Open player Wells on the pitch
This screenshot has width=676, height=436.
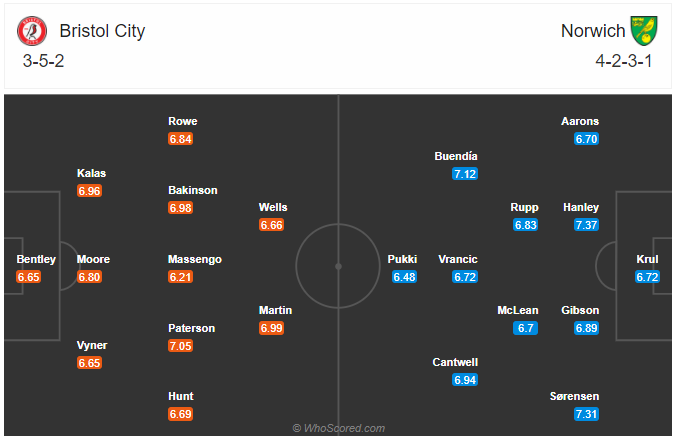[x=273, y=207]
